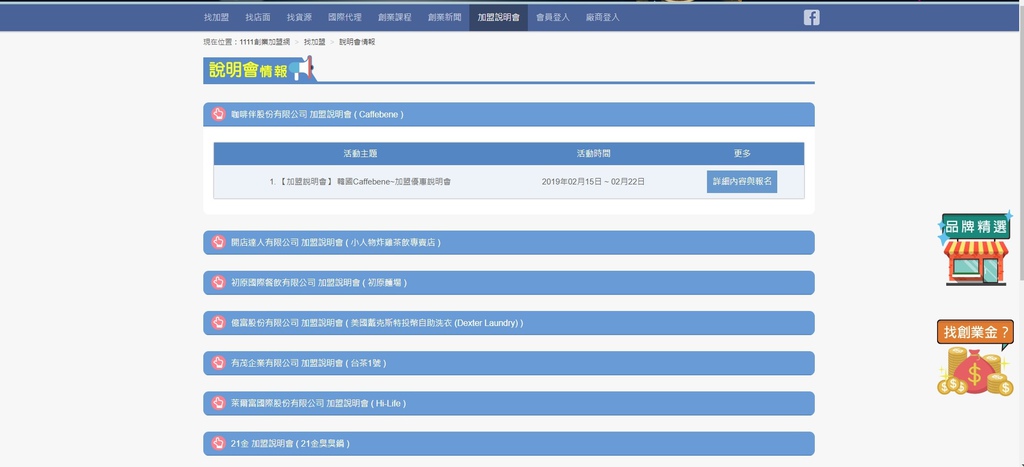Click the megaphone icon in 說明會情報 header
This screenshot has width=1024, height=467.
click(302, 69)
